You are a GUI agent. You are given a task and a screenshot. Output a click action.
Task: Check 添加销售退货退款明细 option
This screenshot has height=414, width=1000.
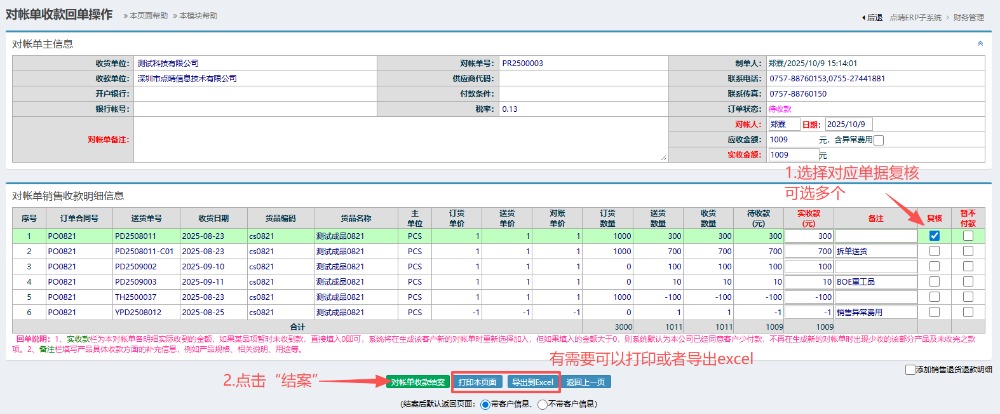(x=908, y=369)
